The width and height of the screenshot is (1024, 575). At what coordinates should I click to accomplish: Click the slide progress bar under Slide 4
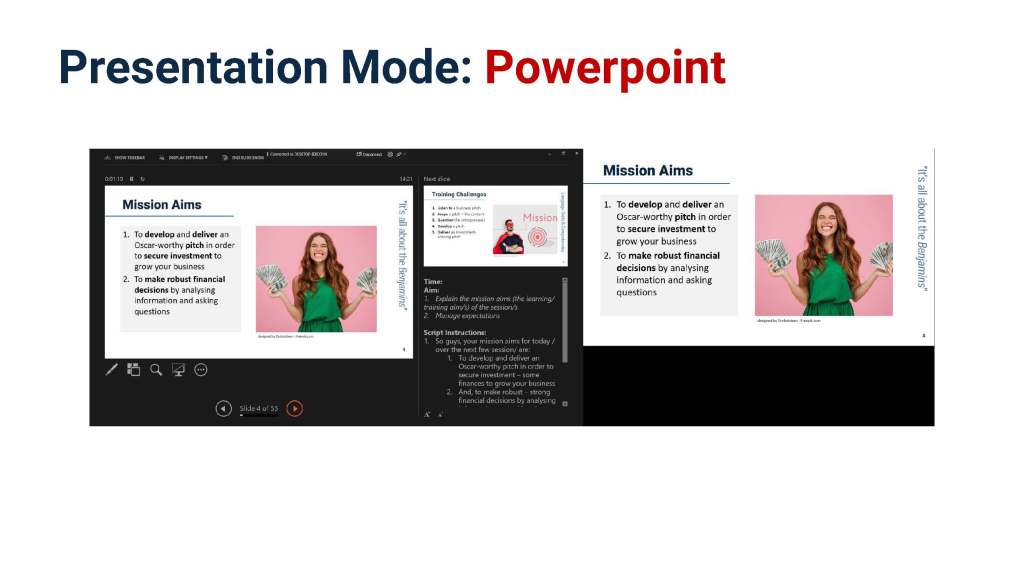pyautogui.click(x=259, y=415)
